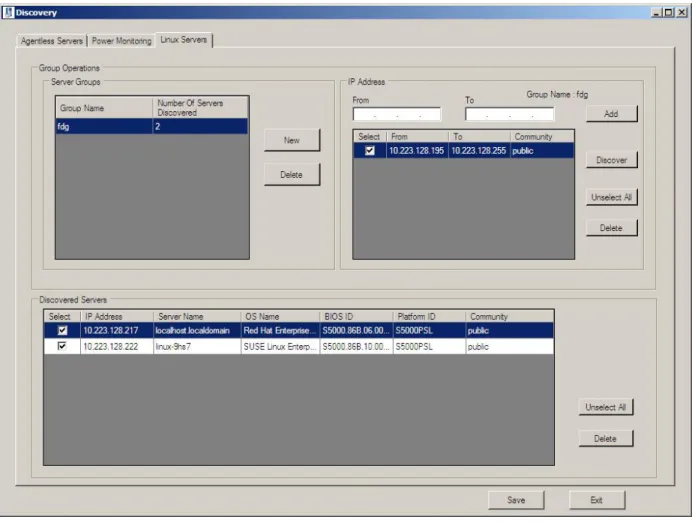Click server name localhost.localdomain
This screenshot has width=692, height=523.
tap(197, 331)
